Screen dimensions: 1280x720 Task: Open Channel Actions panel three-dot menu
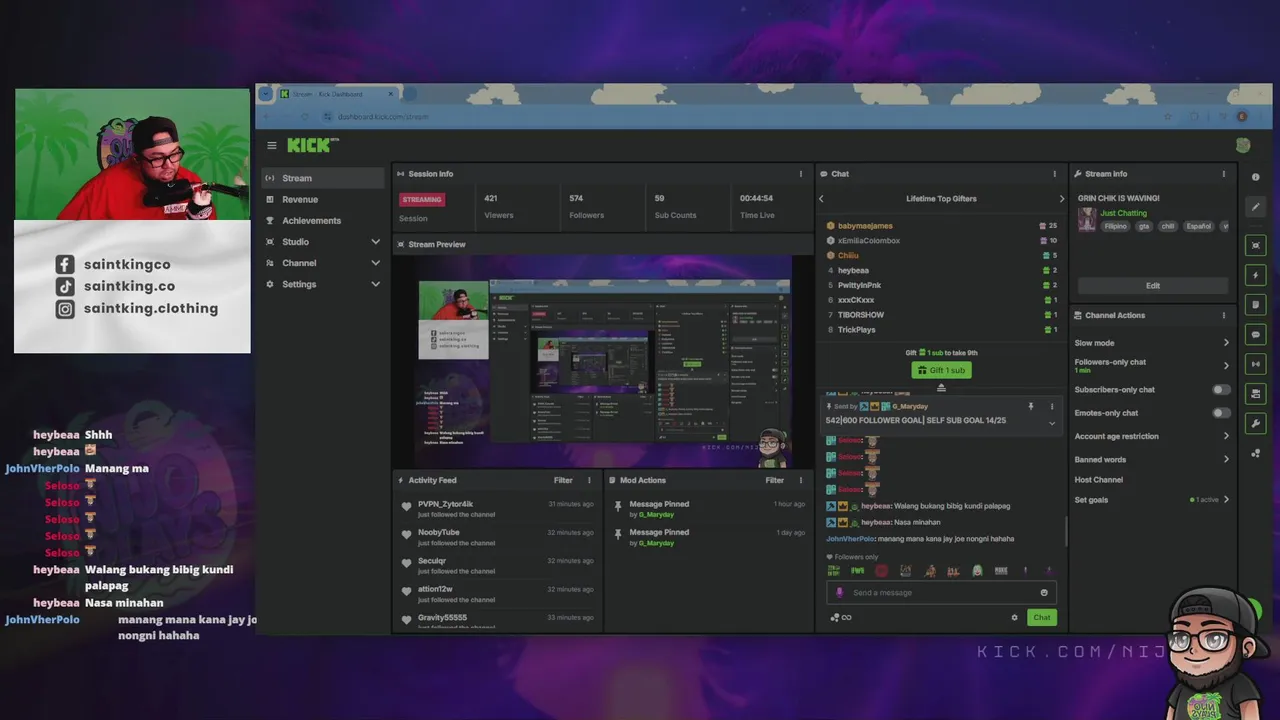pos(1223,315)
